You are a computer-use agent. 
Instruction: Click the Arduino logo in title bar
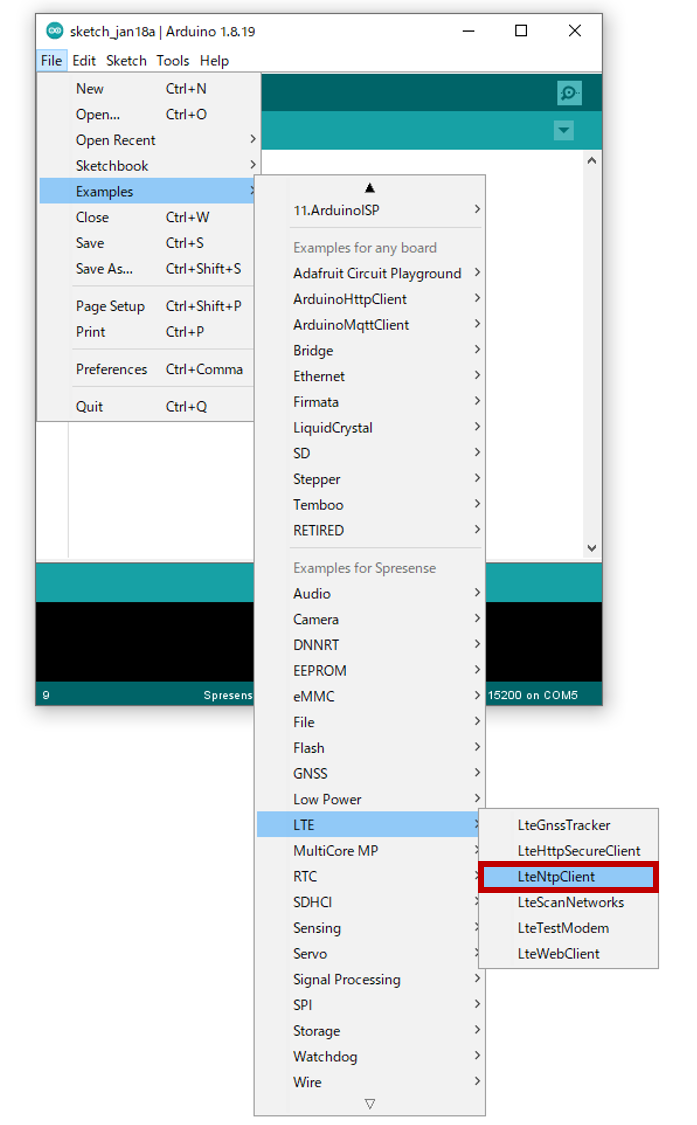(x=55, y=31)
